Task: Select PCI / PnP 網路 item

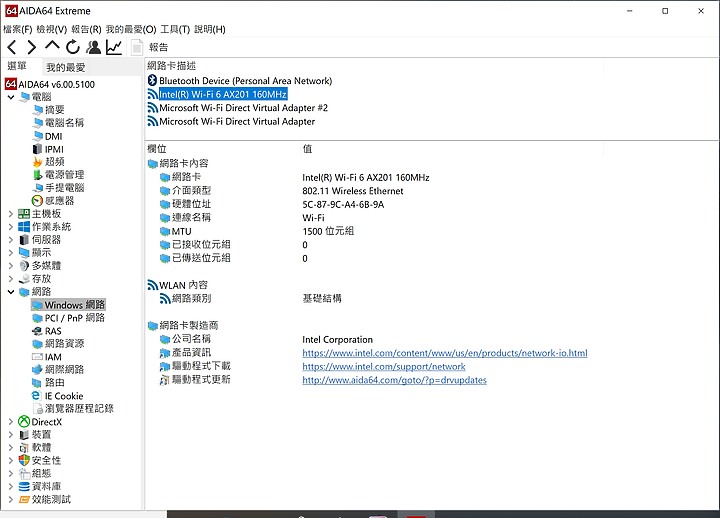Action: click(68, 318)
